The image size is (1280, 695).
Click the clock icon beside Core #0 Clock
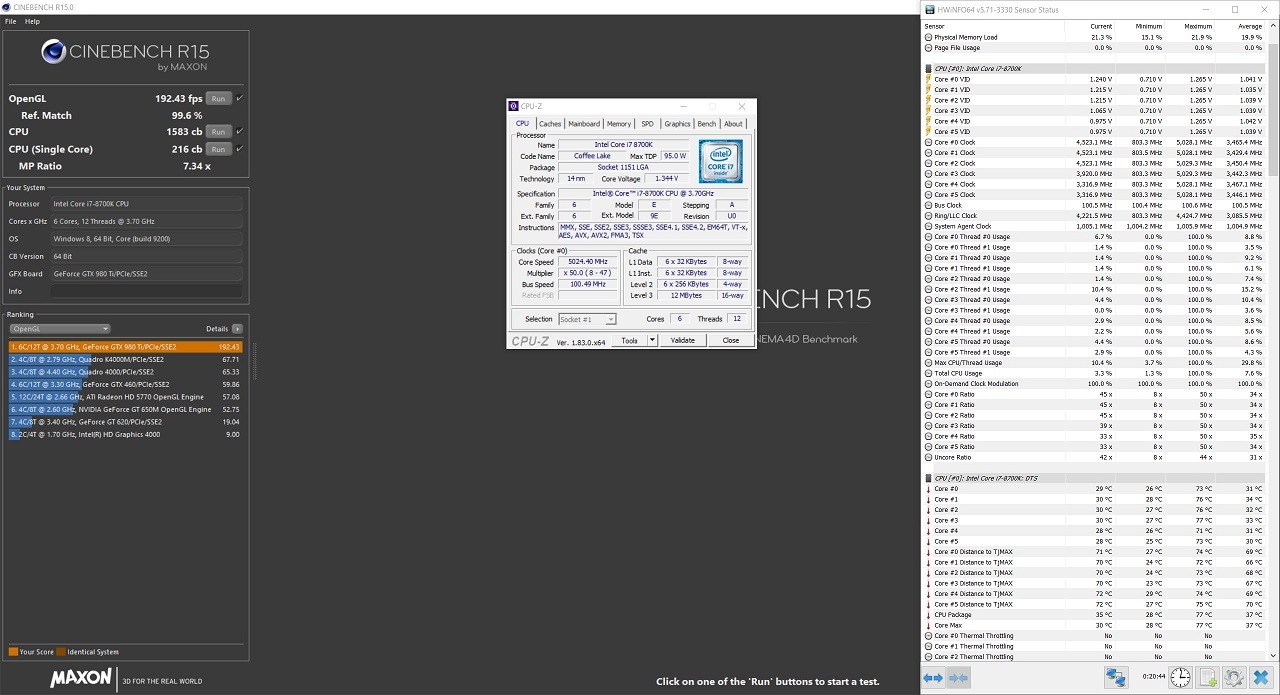tap(929, 142)
